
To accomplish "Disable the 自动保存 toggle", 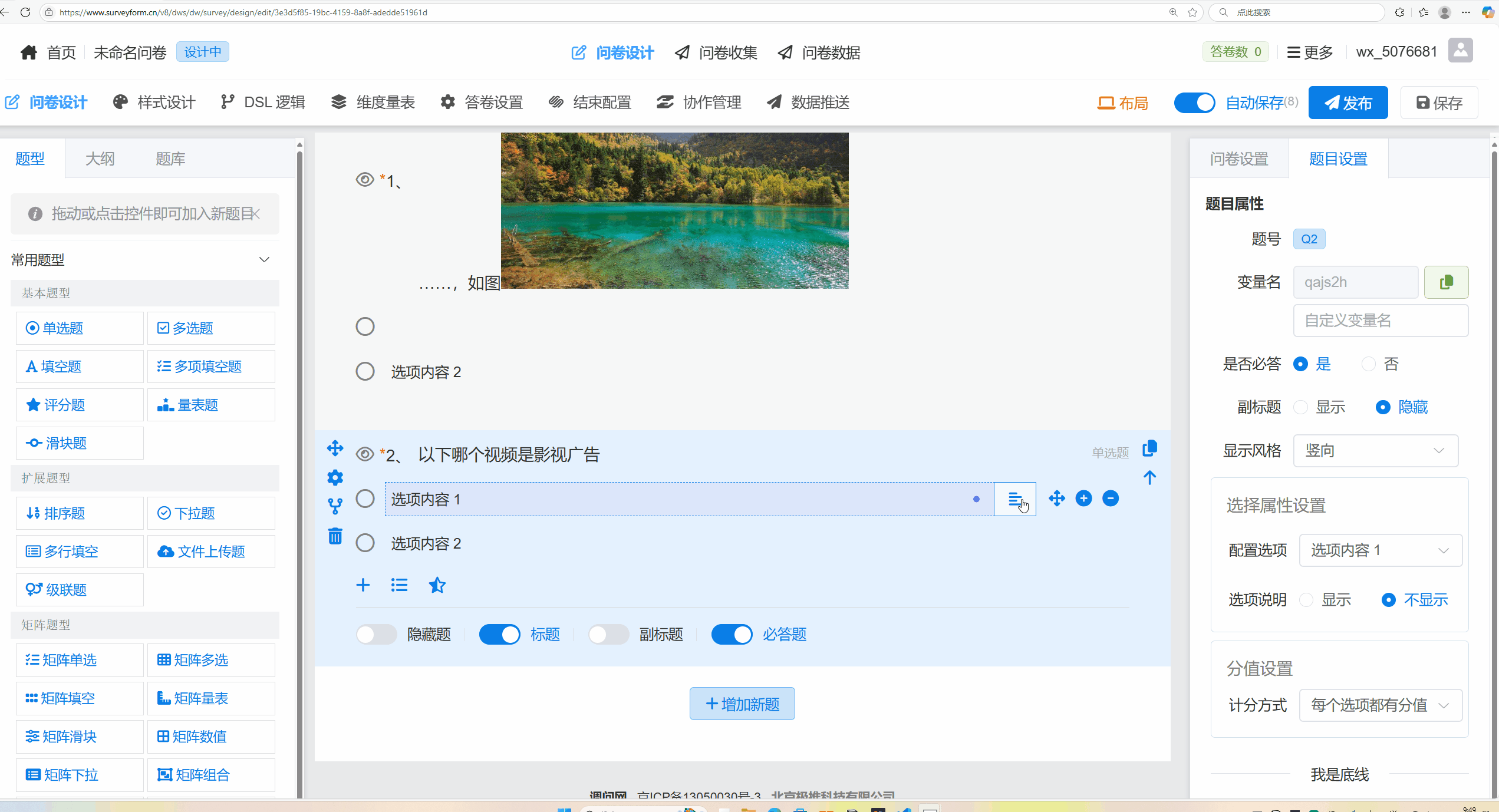I will tap(1194, 103).
